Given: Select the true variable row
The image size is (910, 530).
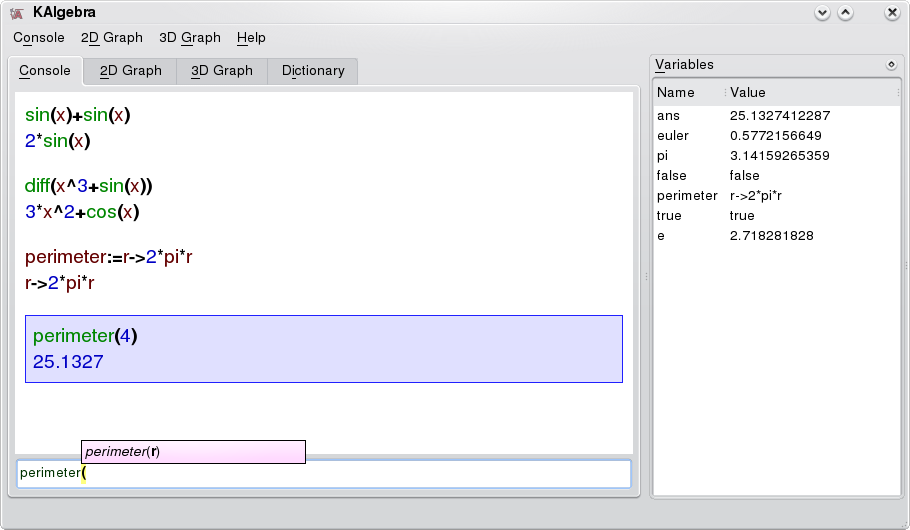Looking at the screenshot, I should 777,215.
